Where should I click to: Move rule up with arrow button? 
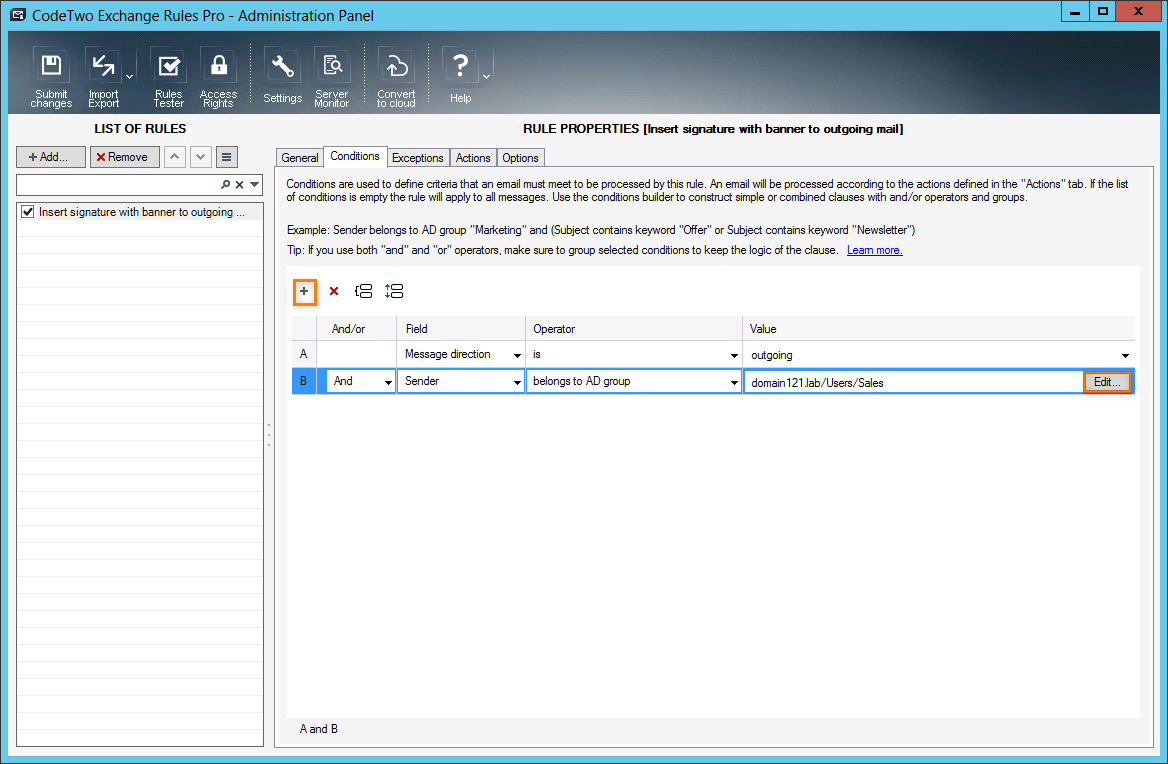coord(174,157)
